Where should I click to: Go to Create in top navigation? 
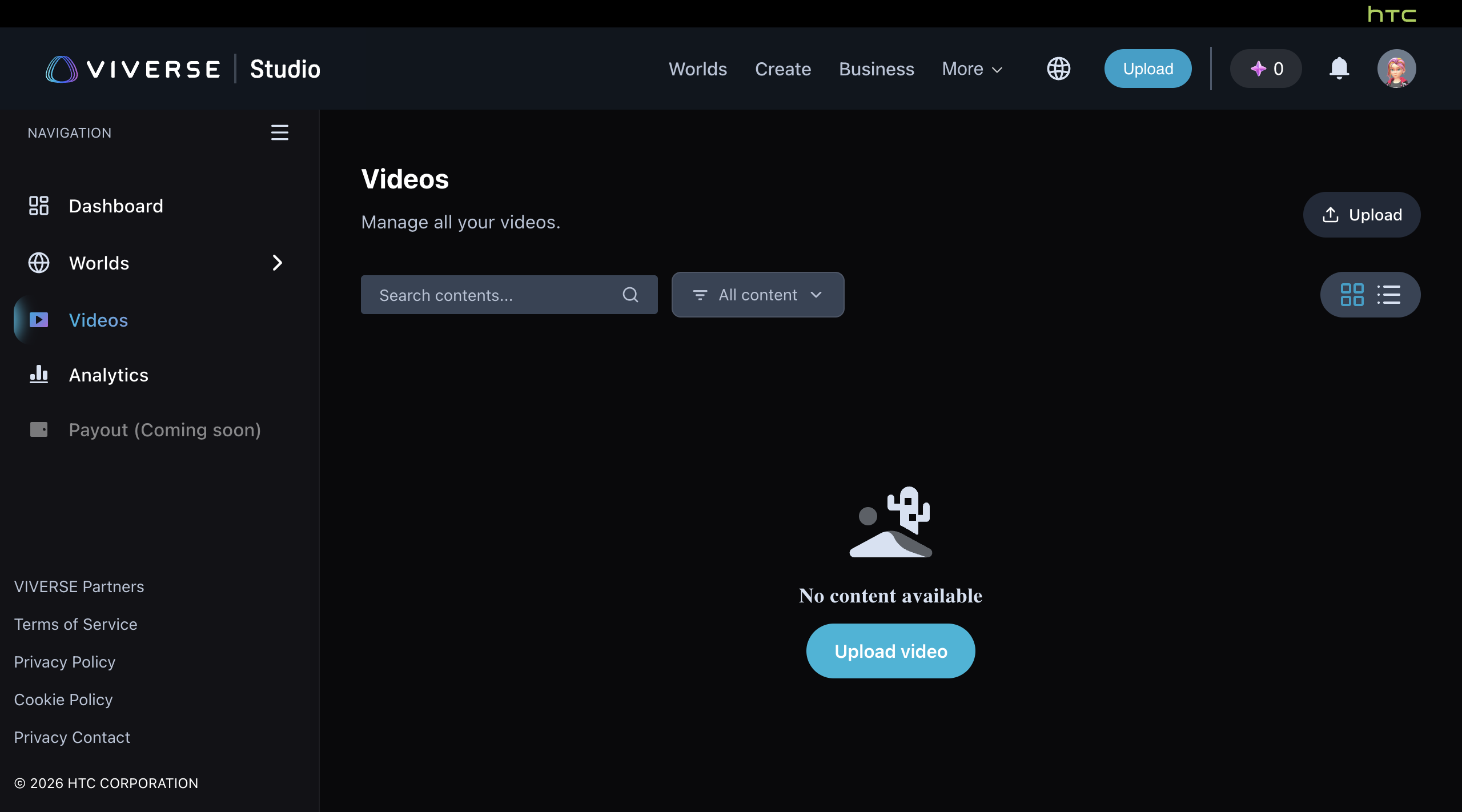782,69
